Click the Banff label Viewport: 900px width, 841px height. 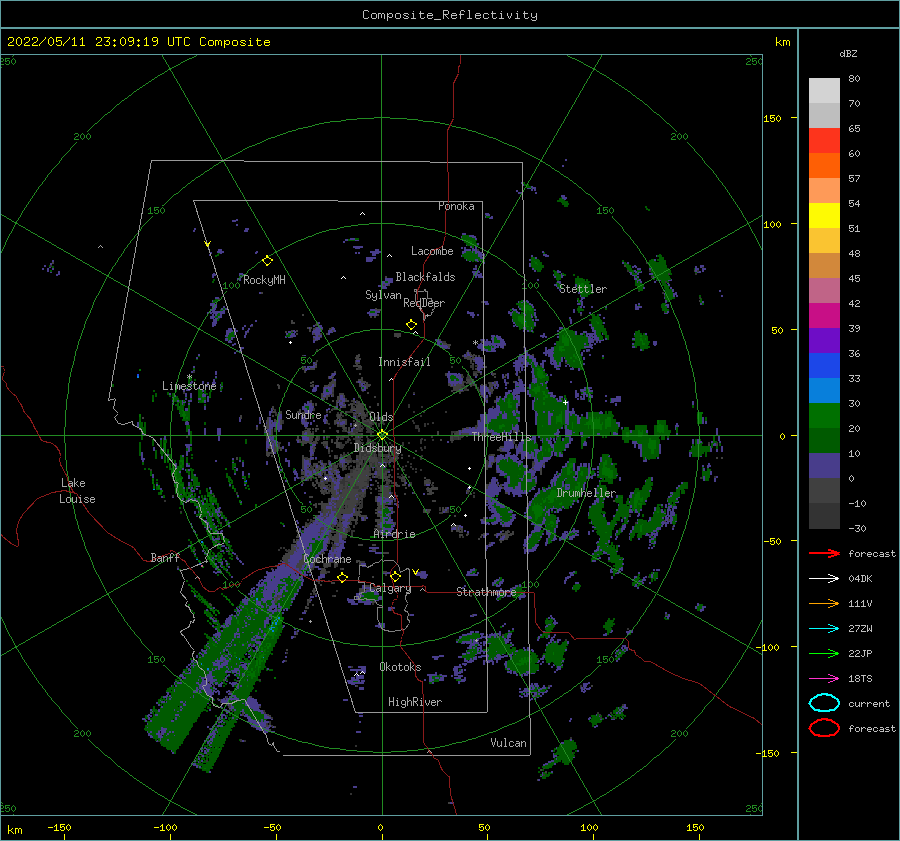(165, 557)
